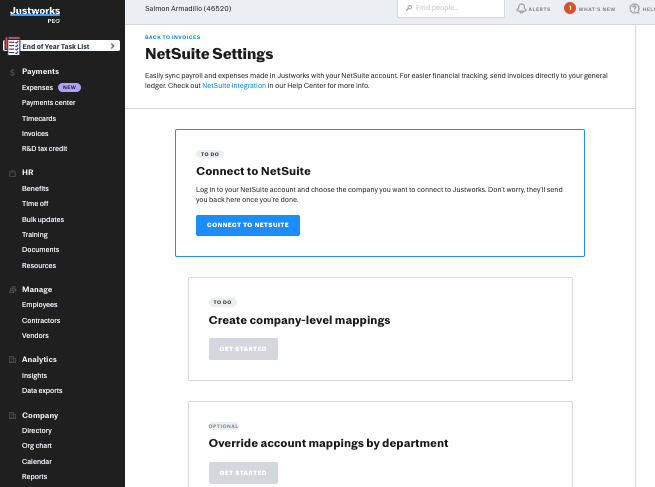Image resolution: width=655 pixels, height=487 pixels.
Task: Open R&D tax credit
Action: pyautogui.click(x=44, y=149)
